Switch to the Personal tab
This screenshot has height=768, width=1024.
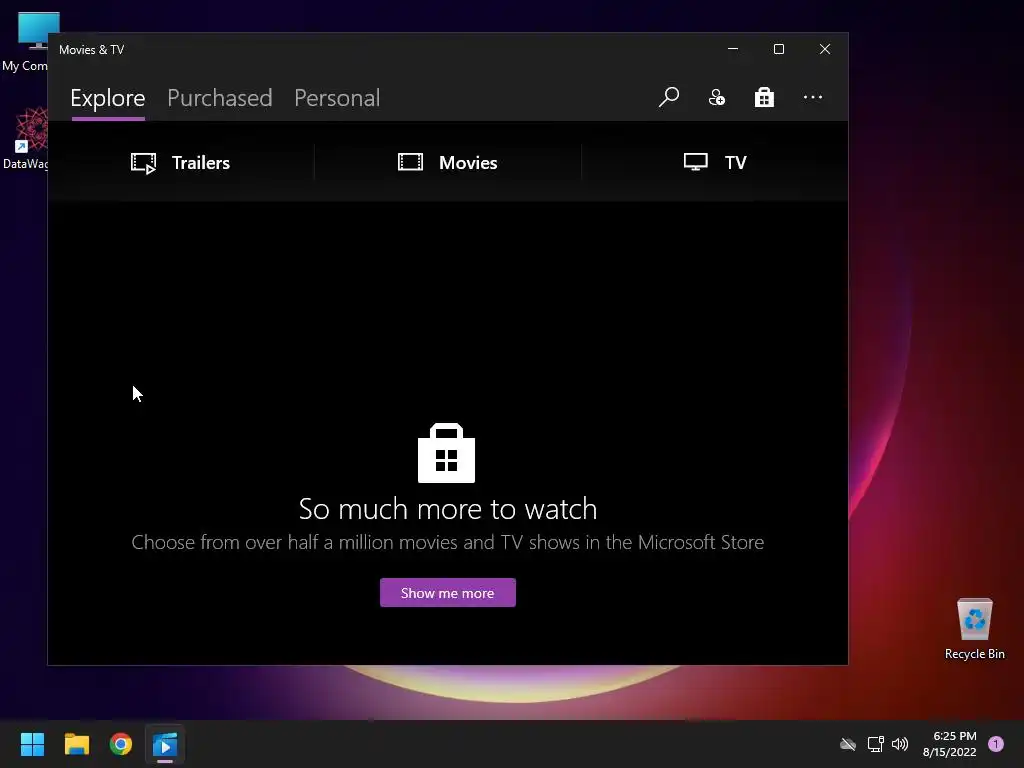[x=337, y=98]
